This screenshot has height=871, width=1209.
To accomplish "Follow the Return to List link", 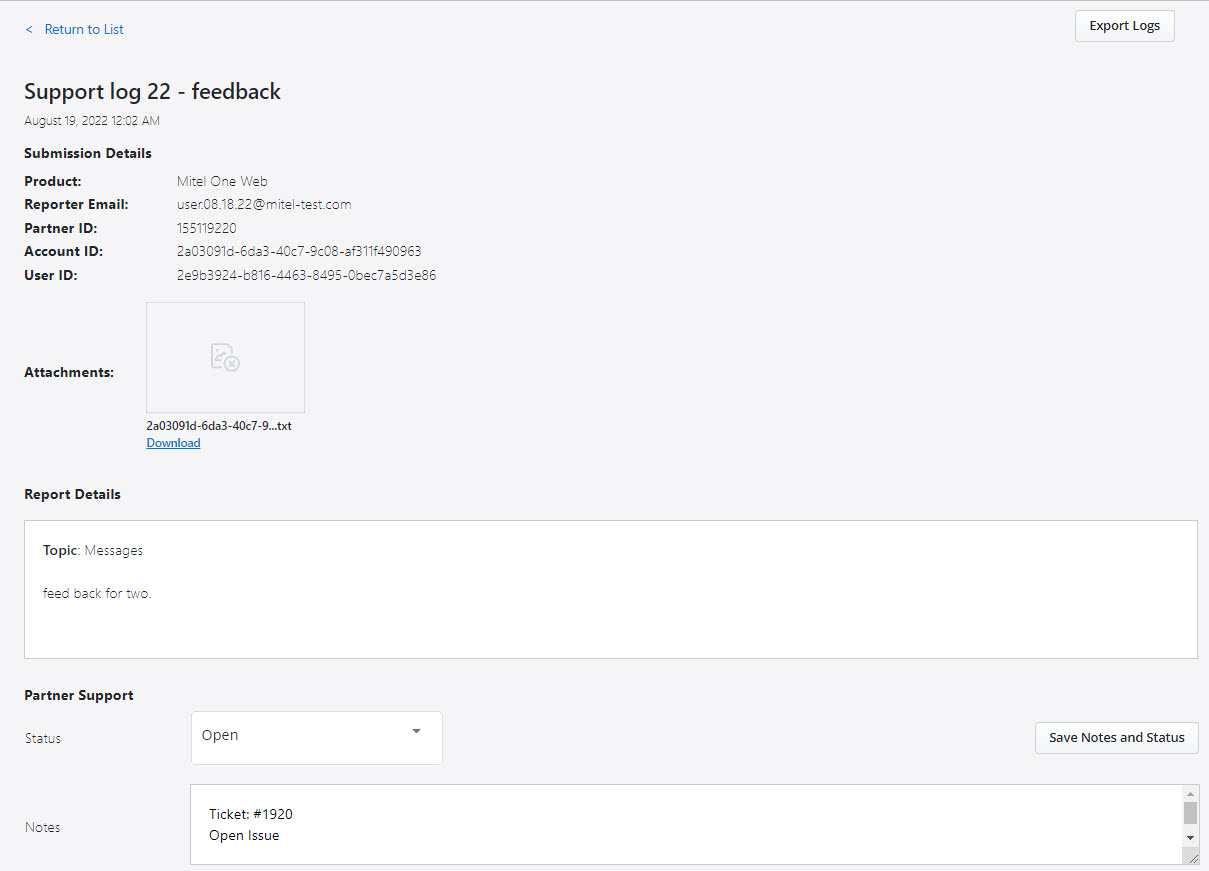I will [83, 29].
